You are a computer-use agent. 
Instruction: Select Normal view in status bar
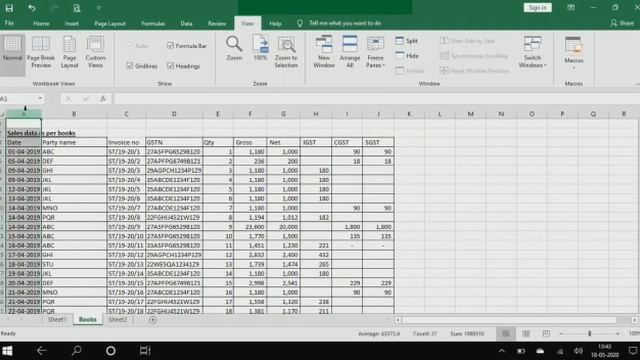506,333
